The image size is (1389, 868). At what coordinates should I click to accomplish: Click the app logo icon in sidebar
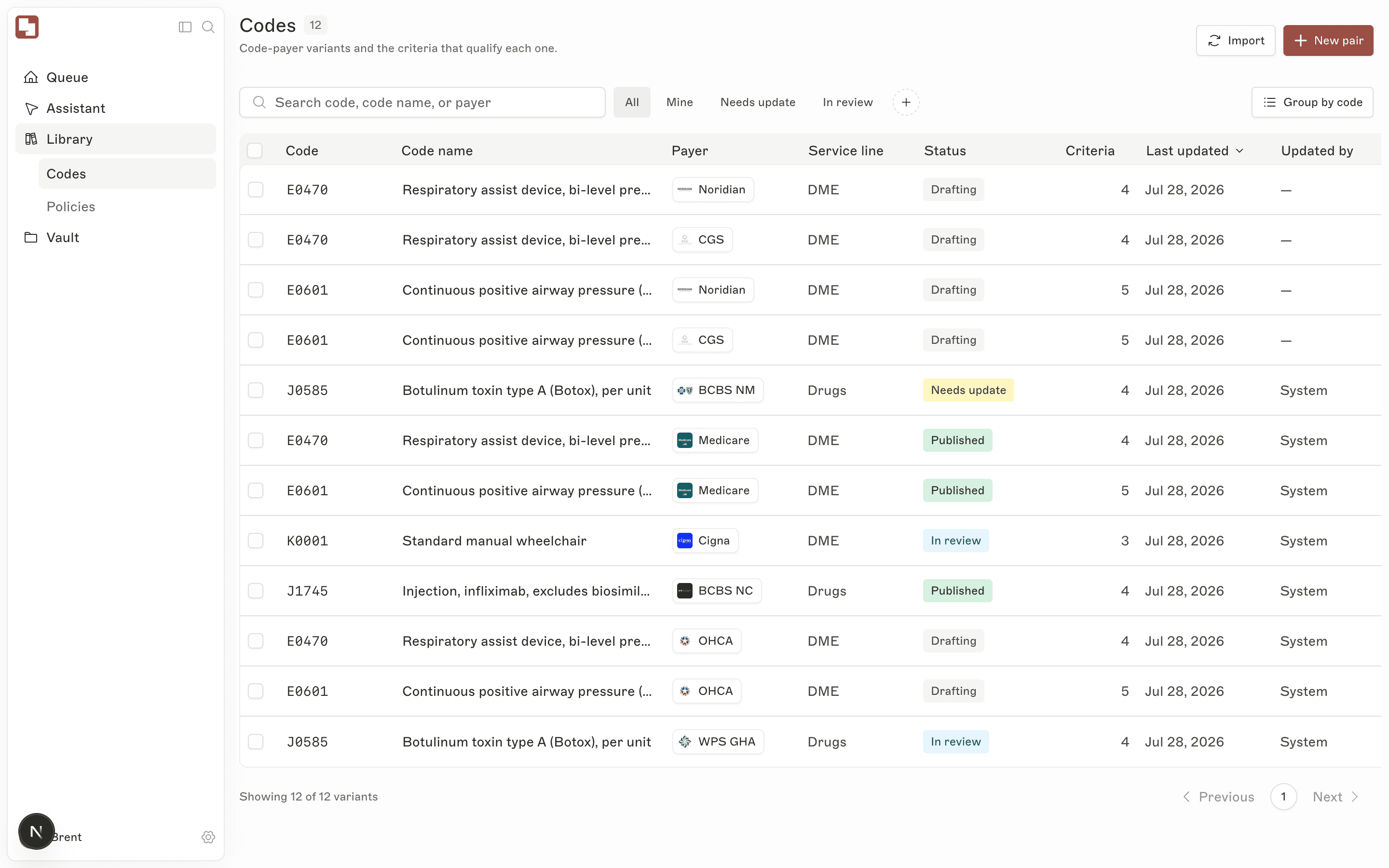click(x=27, y=27)
